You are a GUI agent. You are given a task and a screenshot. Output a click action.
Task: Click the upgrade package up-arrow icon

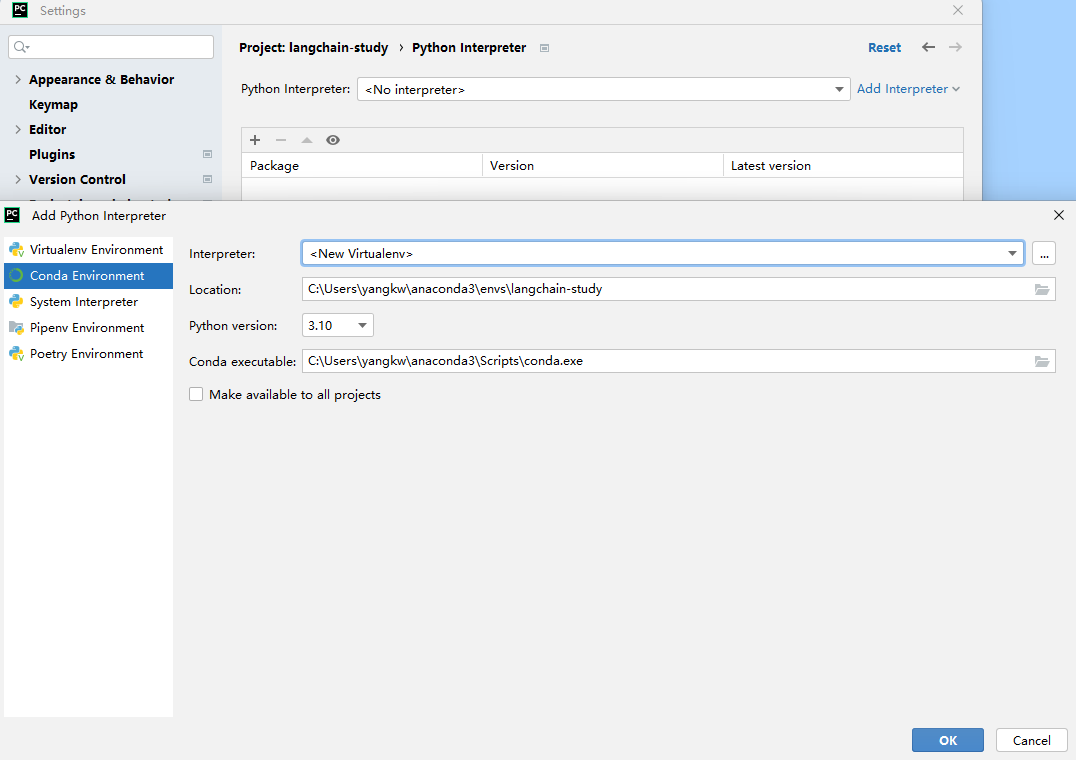coord(307,140)
